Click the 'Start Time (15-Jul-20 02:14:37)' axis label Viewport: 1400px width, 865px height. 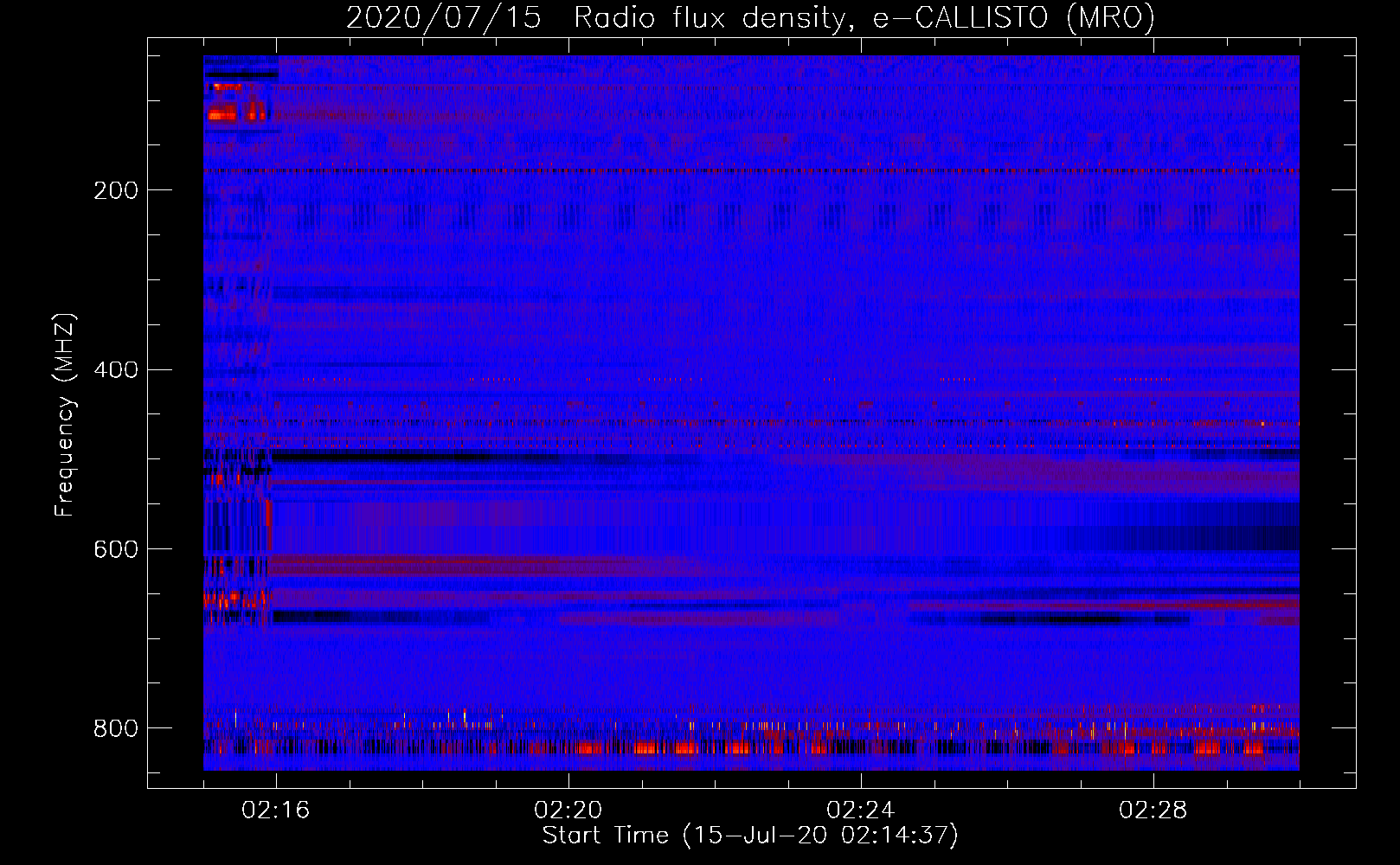coord(750,836)
